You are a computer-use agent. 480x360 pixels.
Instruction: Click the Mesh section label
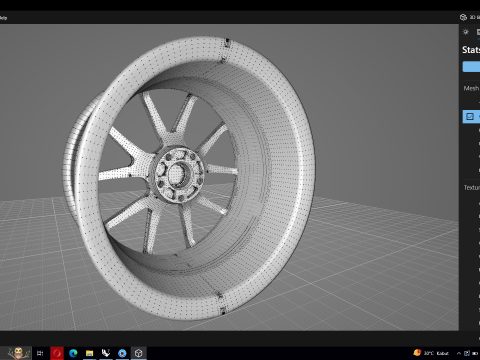pos(471,88)
